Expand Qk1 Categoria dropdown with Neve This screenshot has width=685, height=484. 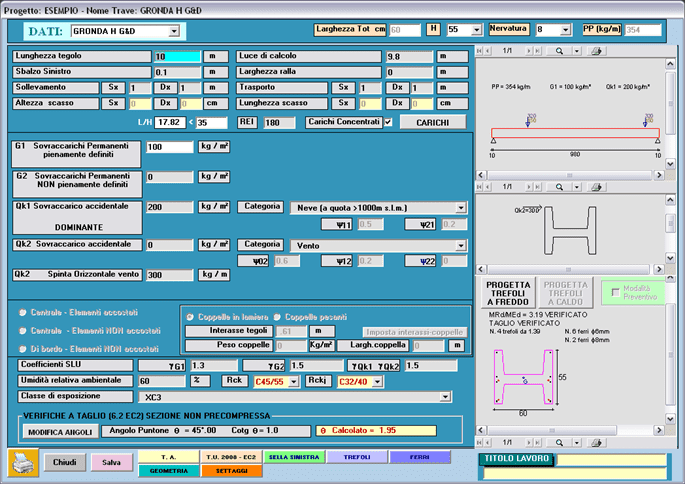[x=461, y=208]
